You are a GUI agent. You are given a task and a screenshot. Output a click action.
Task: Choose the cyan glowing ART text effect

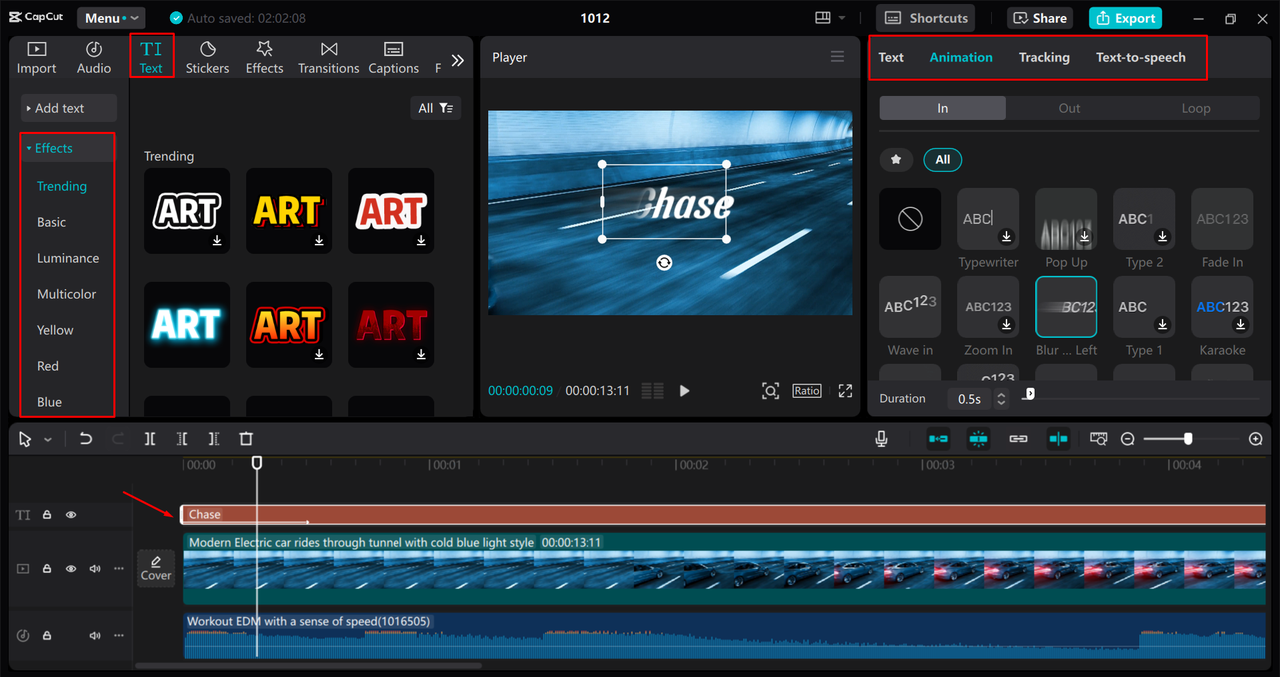[187, 325]
